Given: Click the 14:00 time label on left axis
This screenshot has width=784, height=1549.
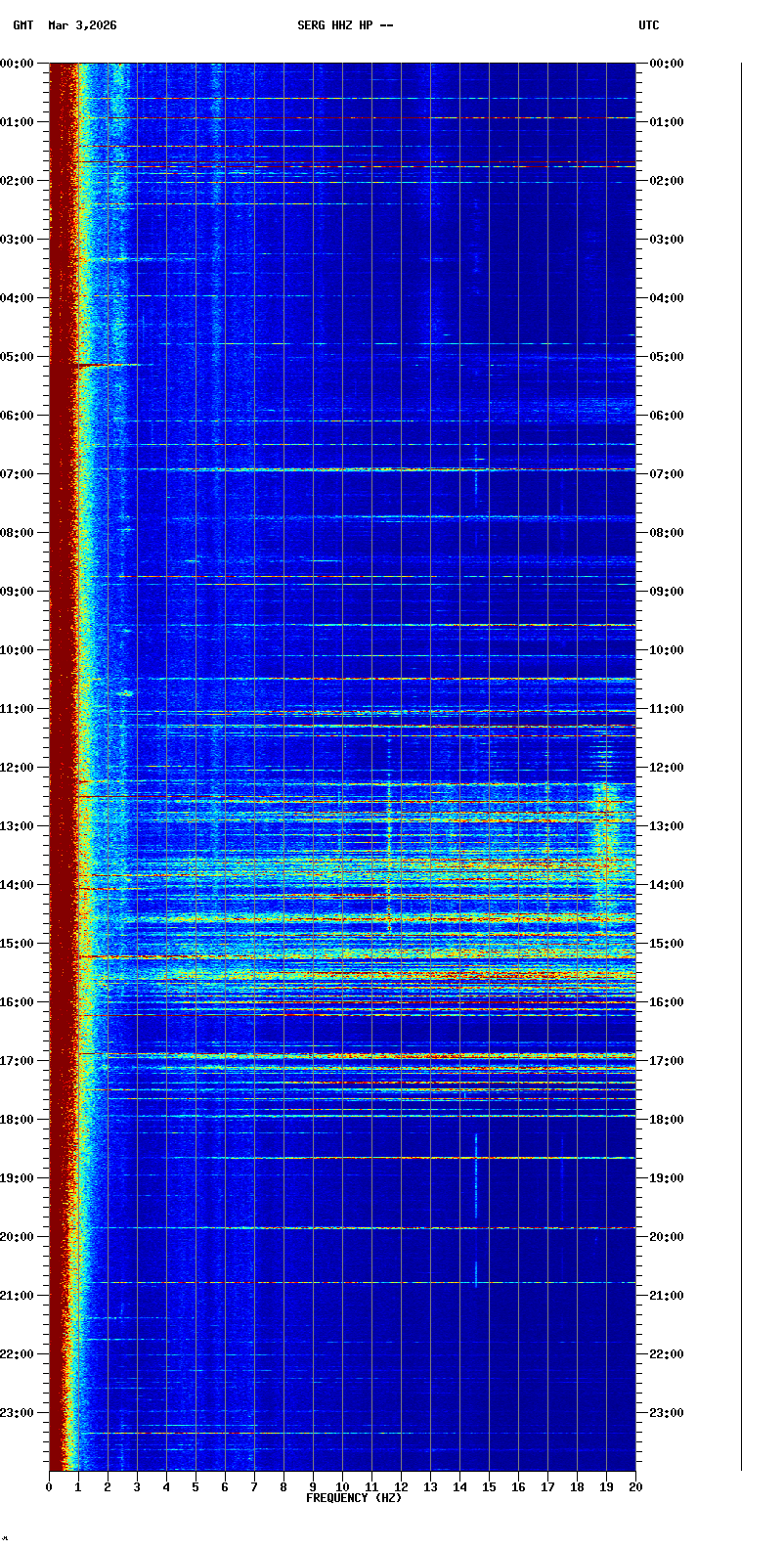Looking at the screenshot, I should coord(18,885).
